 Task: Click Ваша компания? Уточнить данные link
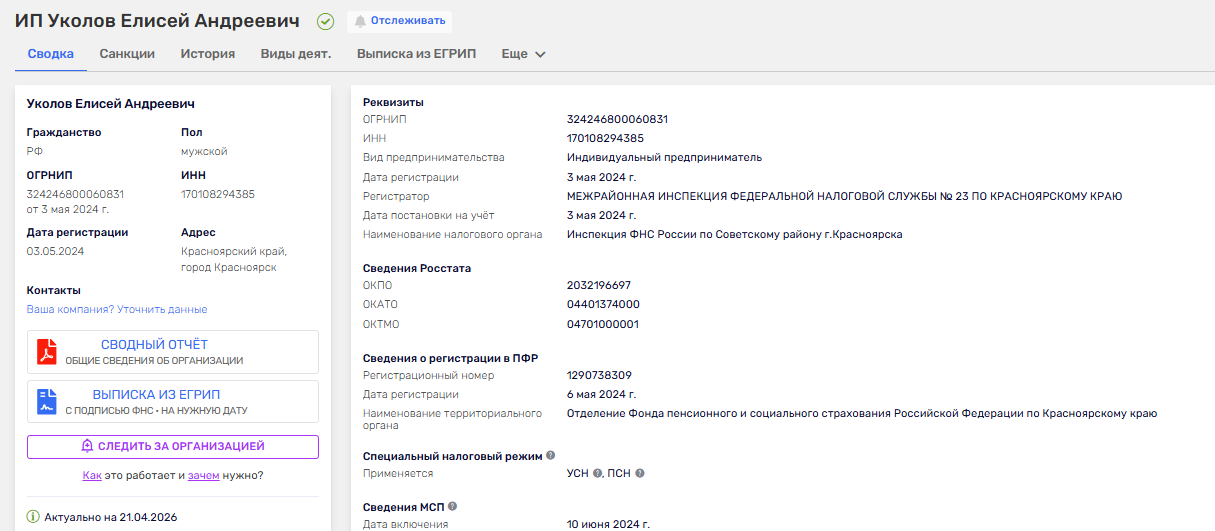pos(117,310)
